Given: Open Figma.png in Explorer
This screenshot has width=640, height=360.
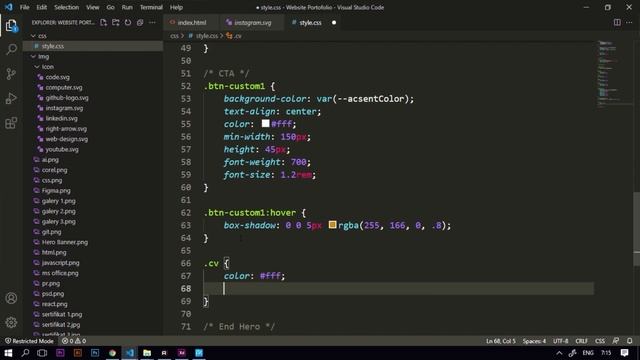Looking at the screenshot, I should coord(56,191).
